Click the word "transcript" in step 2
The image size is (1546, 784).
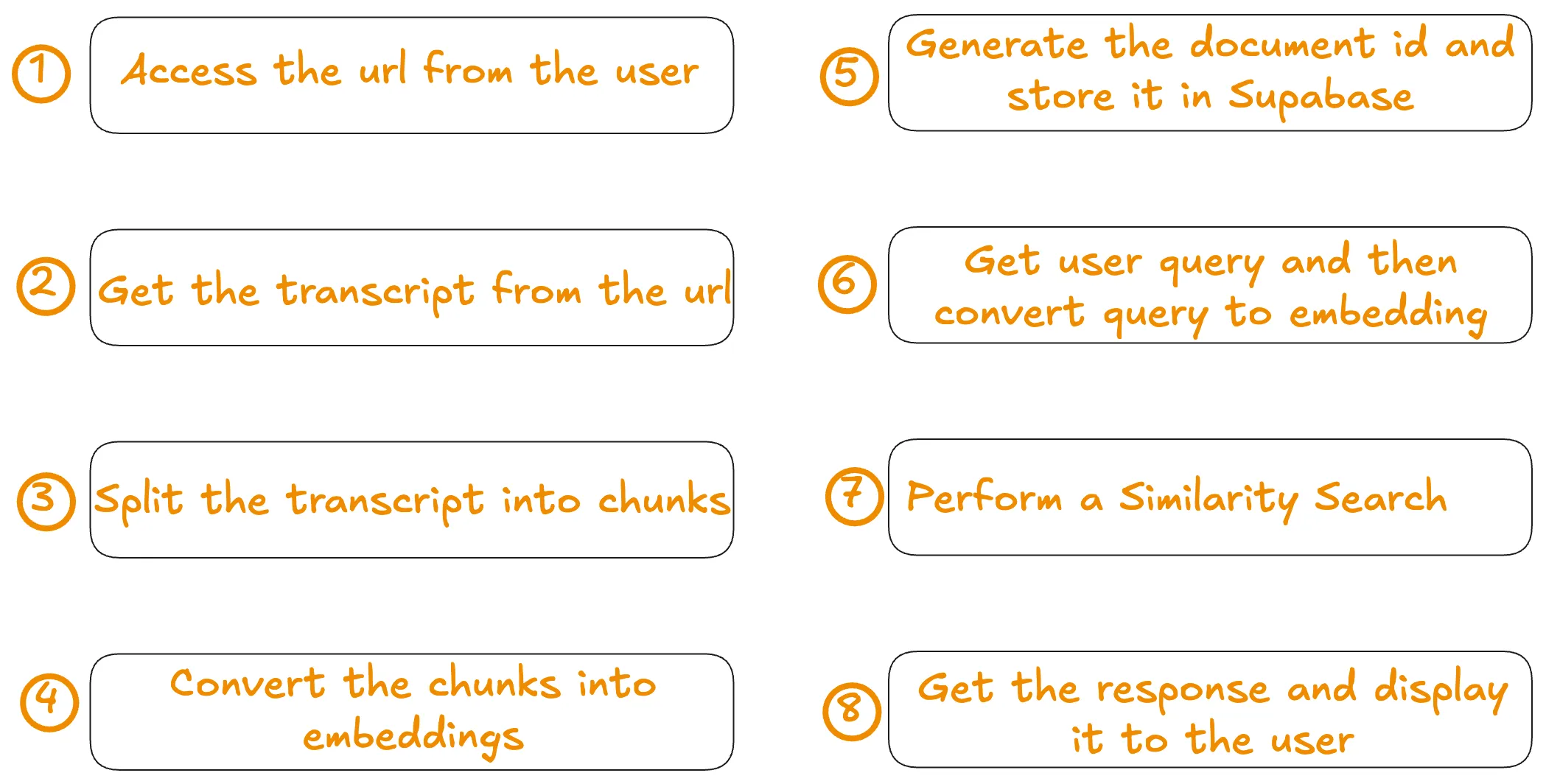[376, 291]
